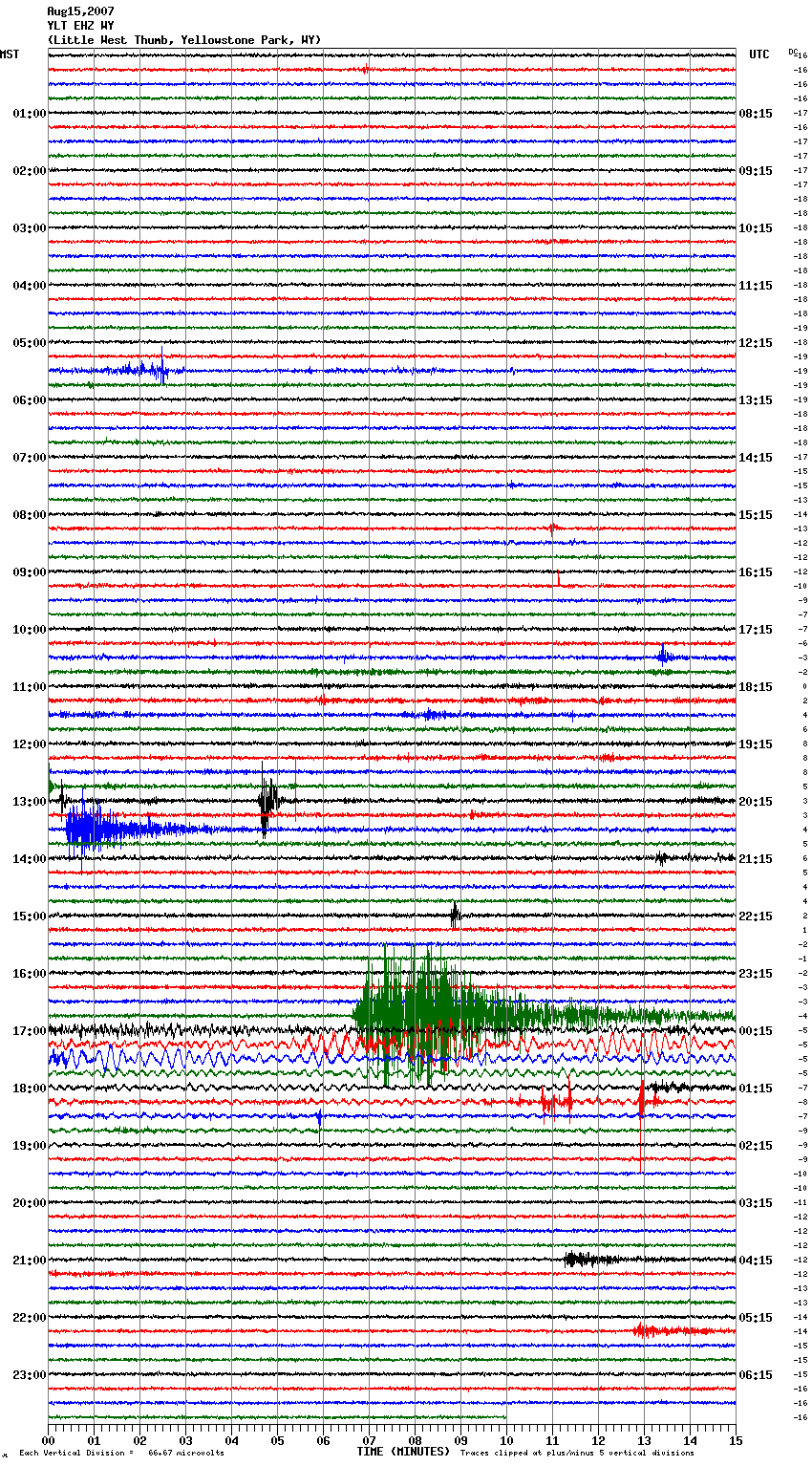Click the minute-axis tick label 03
812x1466 pixels.
click(185, 1441)
